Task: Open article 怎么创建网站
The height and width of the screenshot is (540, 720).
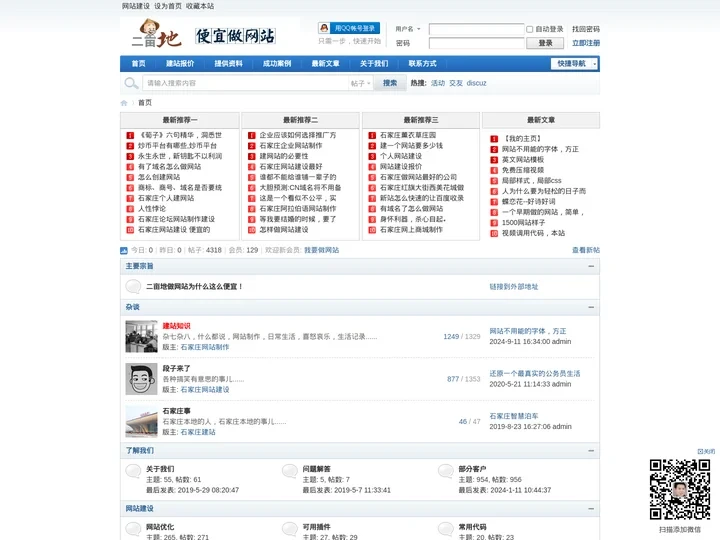Action: (159, 177)
